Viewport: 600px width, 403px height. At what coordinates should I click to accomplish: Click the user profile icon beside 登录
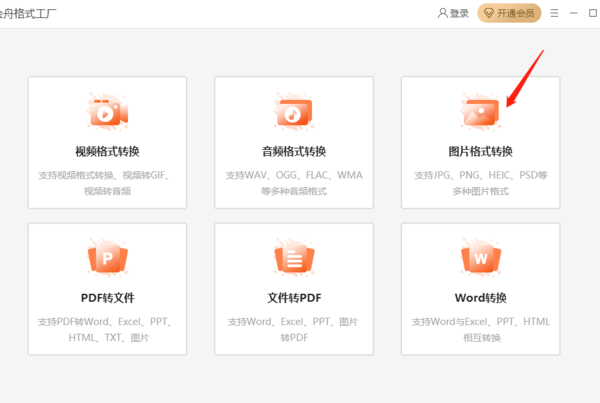pyautogui.click(x=443, y=13)
